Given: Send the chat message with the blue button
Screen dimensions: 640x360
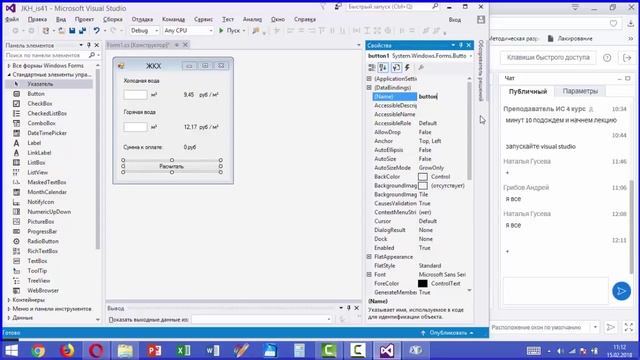Looking at the screenshot, I should (x=621, y=291).
